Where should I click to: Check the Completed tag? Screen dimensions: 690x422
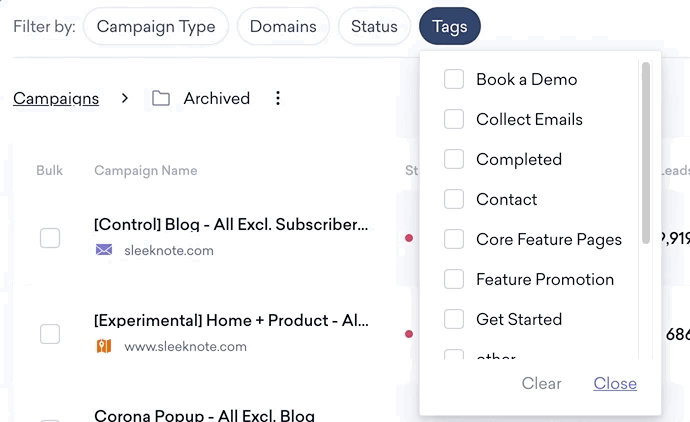click(454, 159)
